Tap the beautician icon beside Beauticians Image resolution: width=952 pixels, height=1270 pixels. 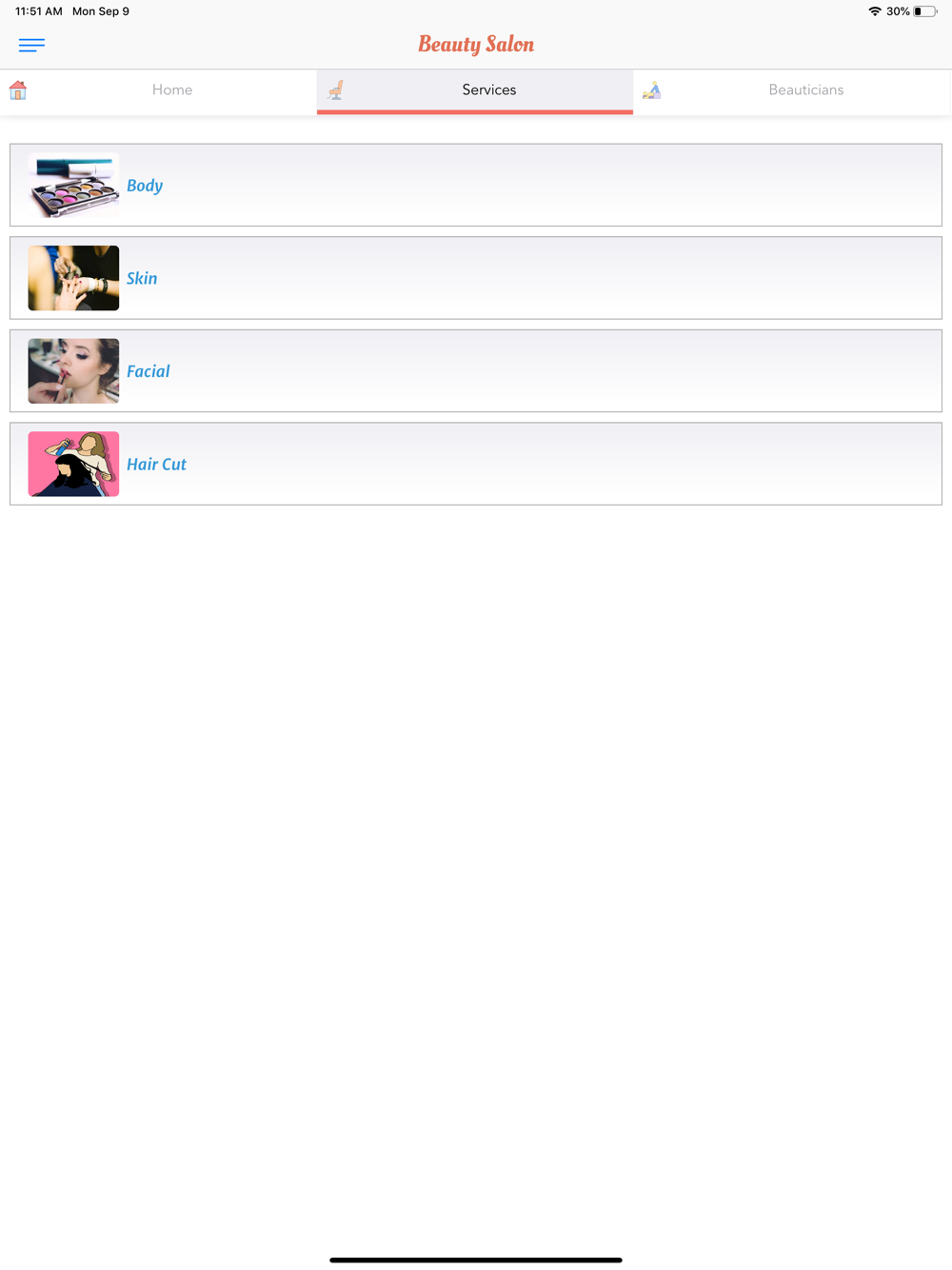pos(651,90)
